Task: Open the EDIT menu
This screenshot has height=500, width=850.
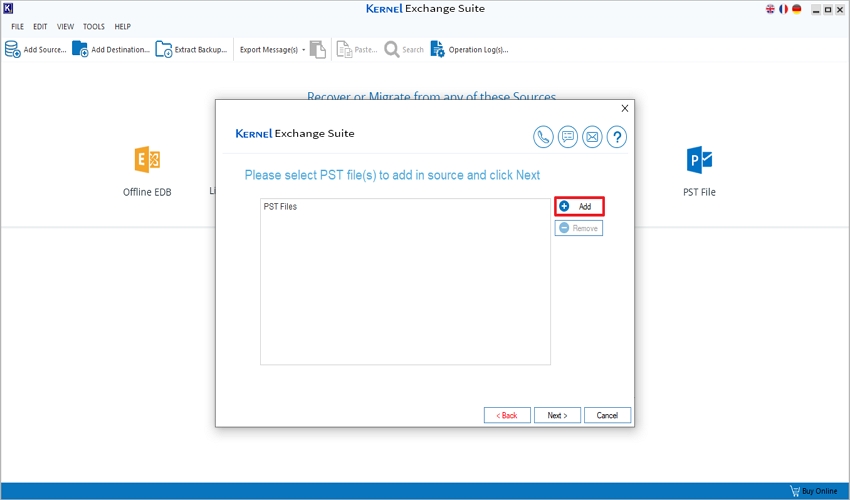Action: (x=40, y=26)
